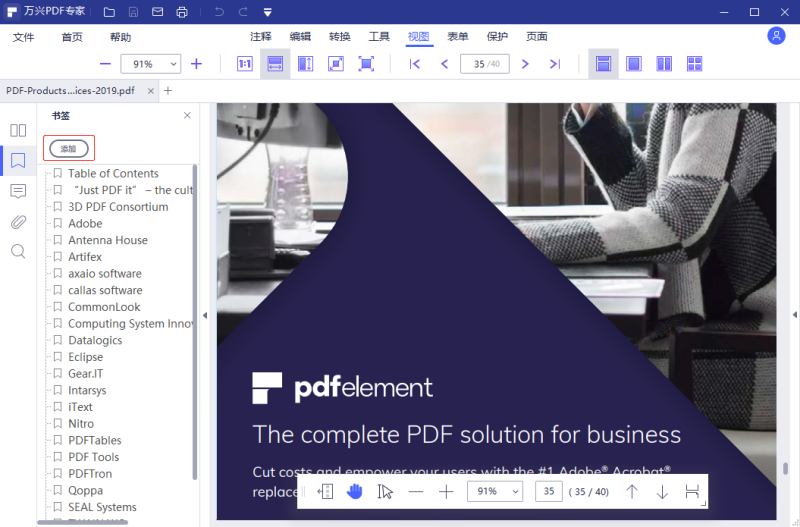
Task: Expand the right panel arrow handle
Action: click(x=794, y=315)
